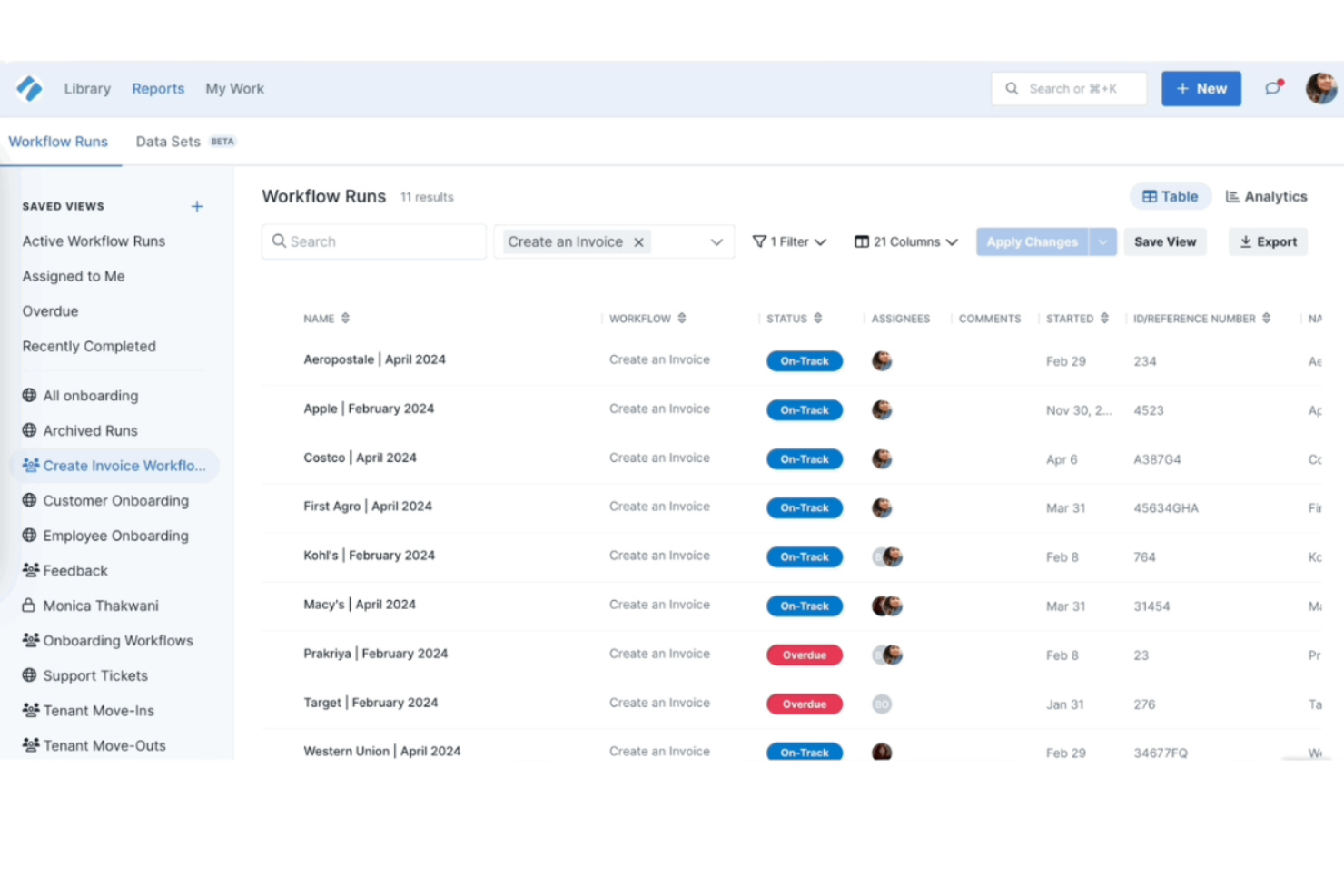Open Apple | February 2024 run

369,409
